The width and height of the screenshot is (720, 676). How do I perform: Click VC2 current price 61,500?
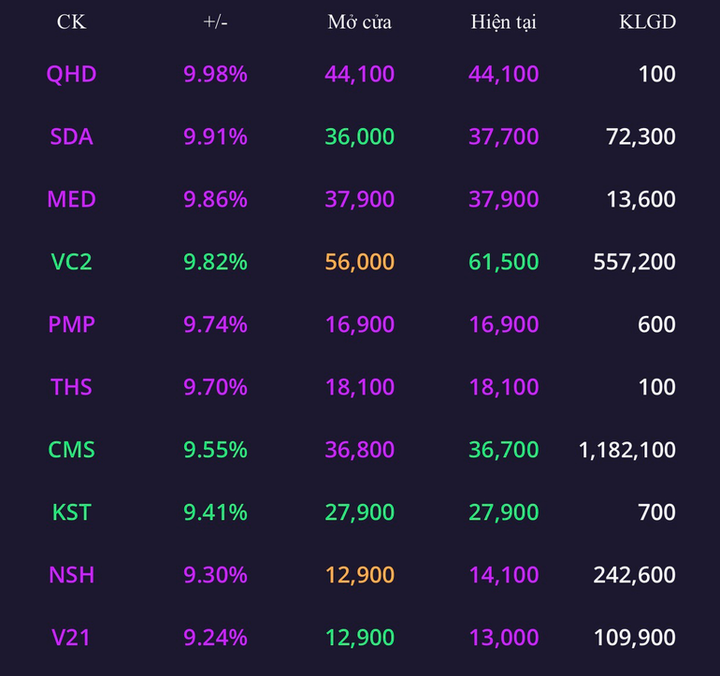click(x=504, y=262)
